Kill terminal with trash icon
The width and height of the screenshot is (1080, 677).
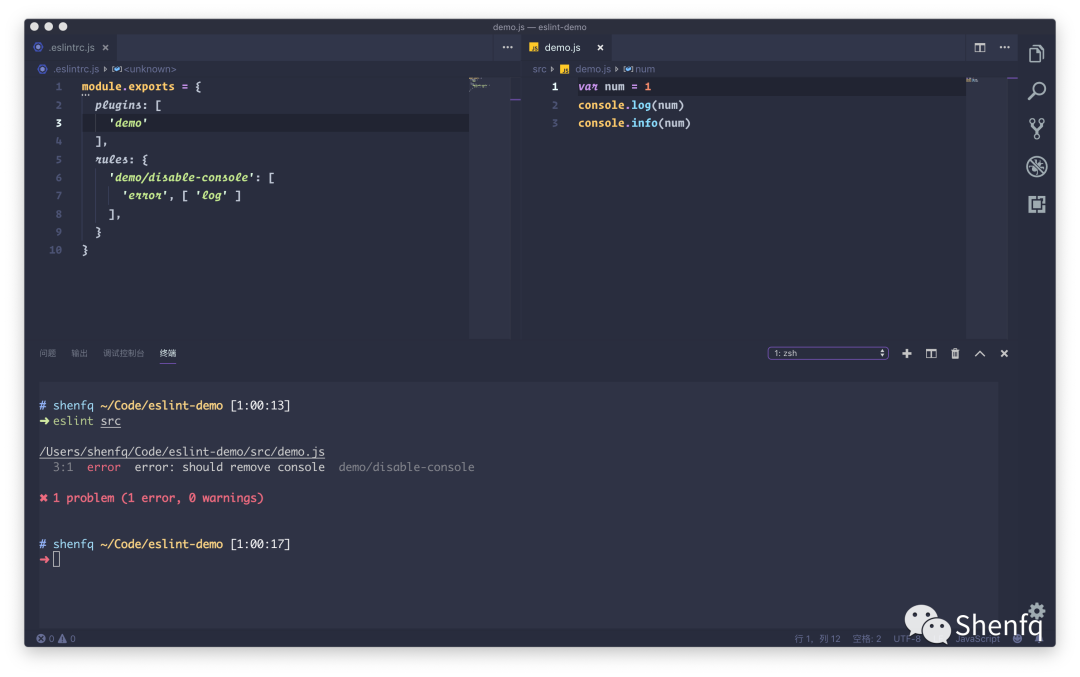point(955,353)
